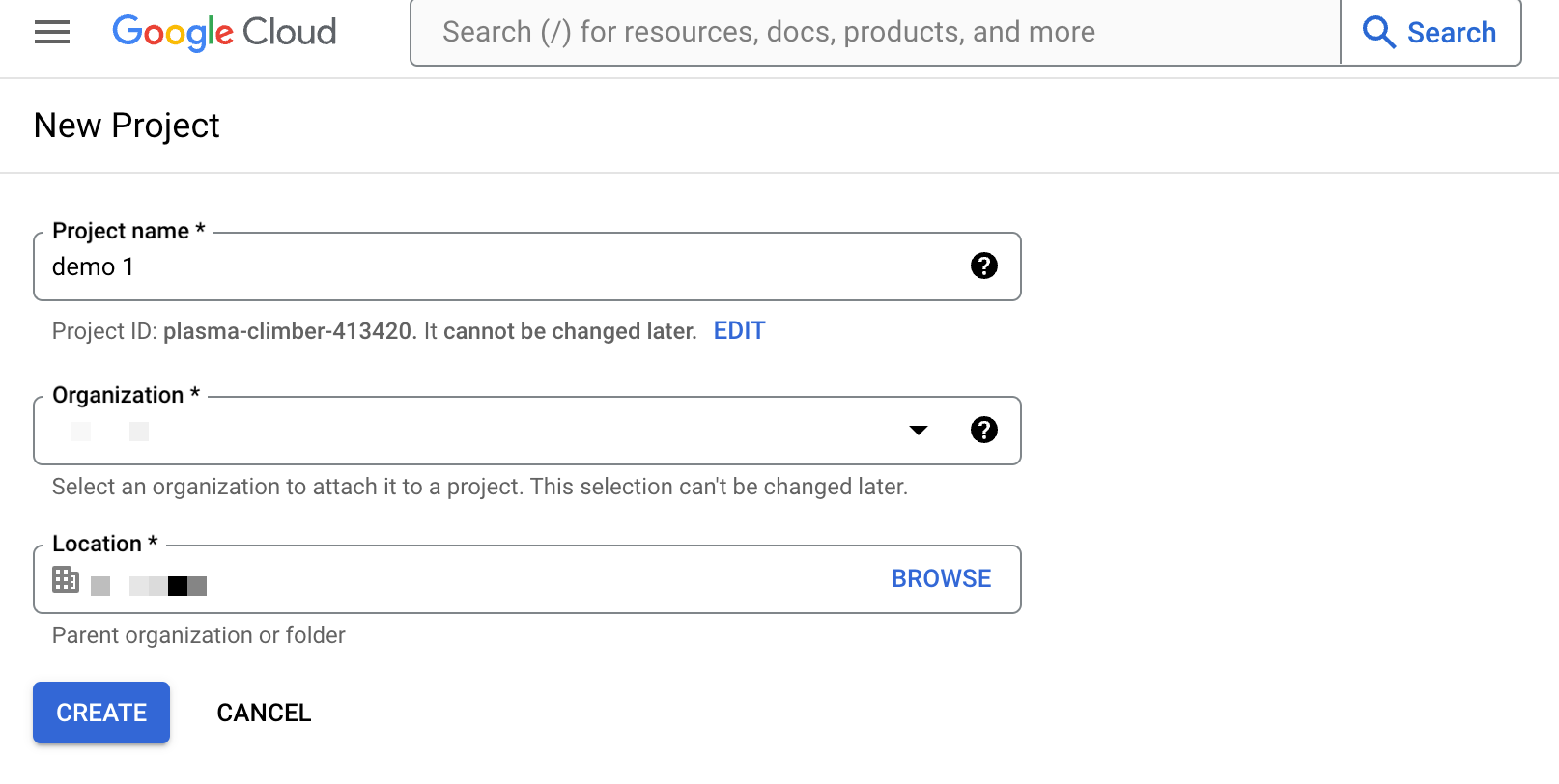The width and height of the screenshot is (1559, 784).
Task: Browse for a parent Location
Action: point(941,578)
